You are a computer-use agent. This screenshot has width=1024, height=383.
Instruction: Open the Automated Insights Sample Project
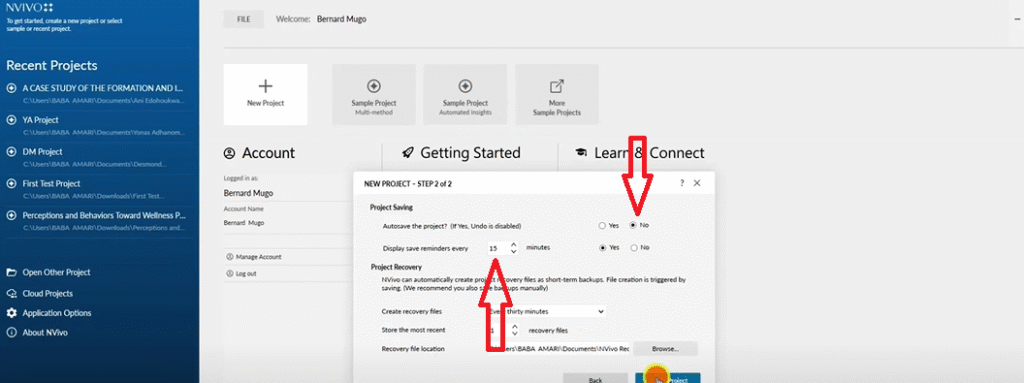(x=465, y=94)
